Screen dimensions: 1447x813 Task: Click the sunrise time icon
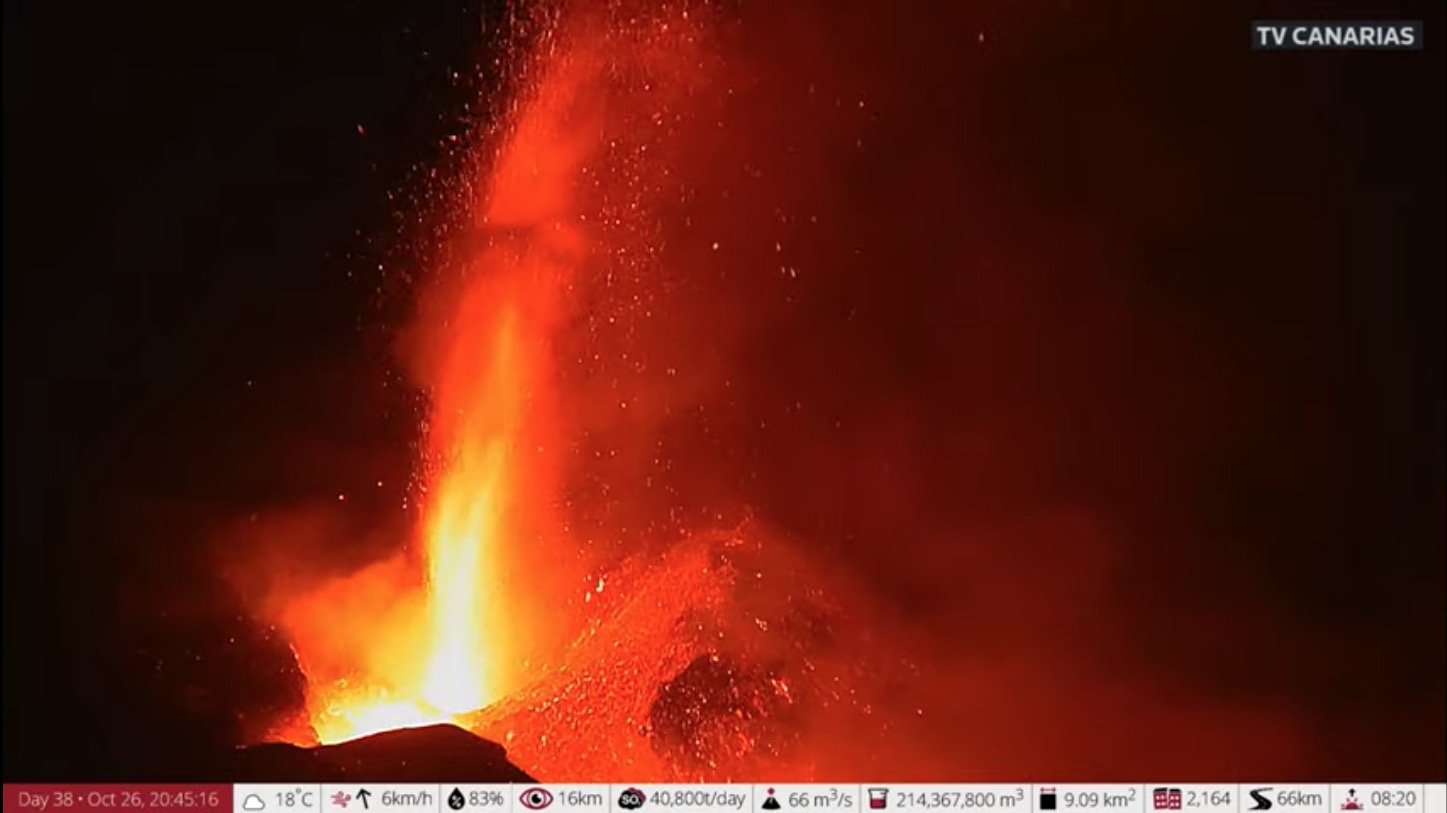[x=1351, y=799]
